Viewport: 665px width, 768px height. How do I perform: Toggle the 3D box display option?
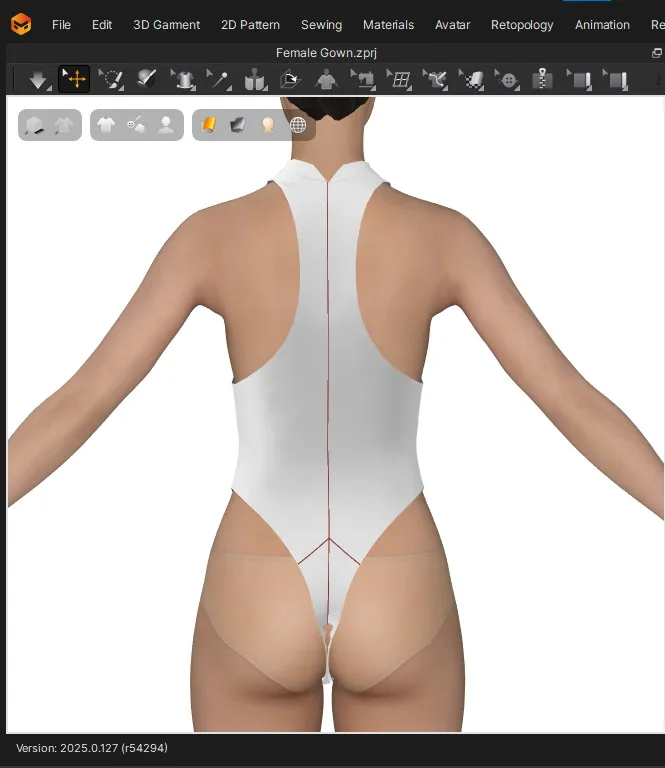[x=35, y=125]
